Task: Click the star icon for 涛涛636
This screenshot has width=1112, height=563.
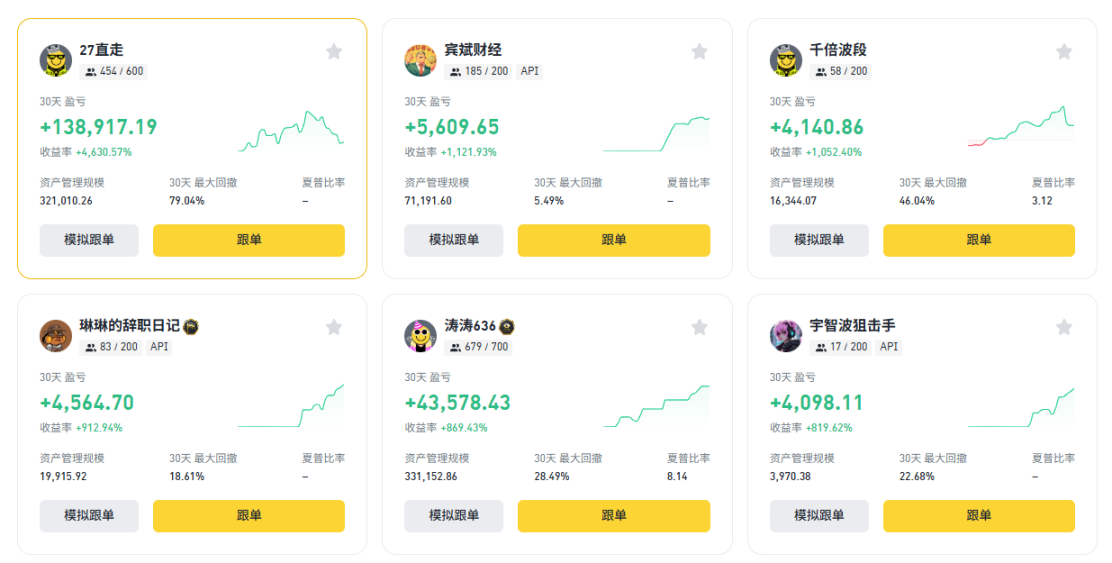Action: pos(699,327)
